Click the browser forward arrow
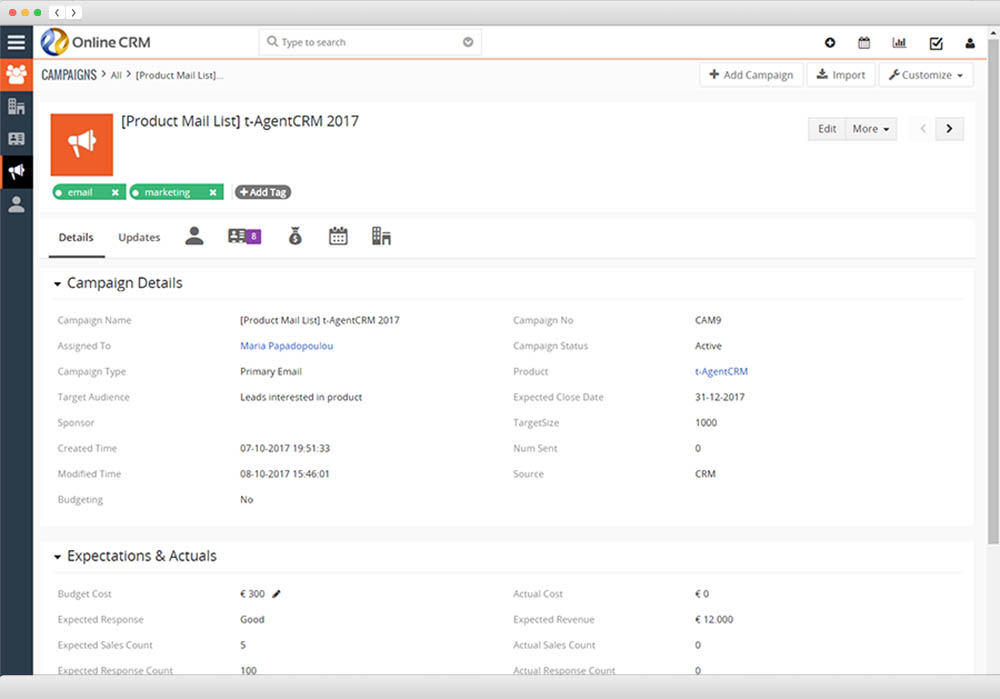Viewport: 1000px width, 699px height. [x=73, y=12]
